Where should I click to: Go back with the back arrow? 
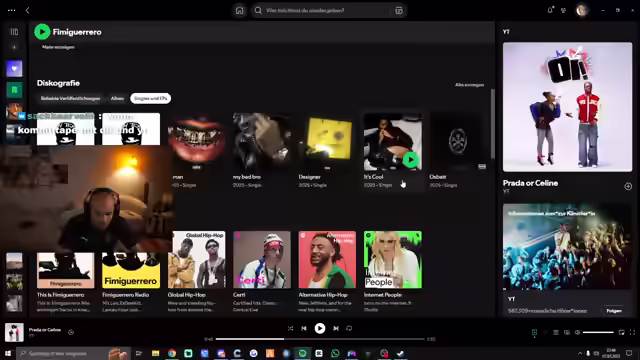tap(27, 10)
